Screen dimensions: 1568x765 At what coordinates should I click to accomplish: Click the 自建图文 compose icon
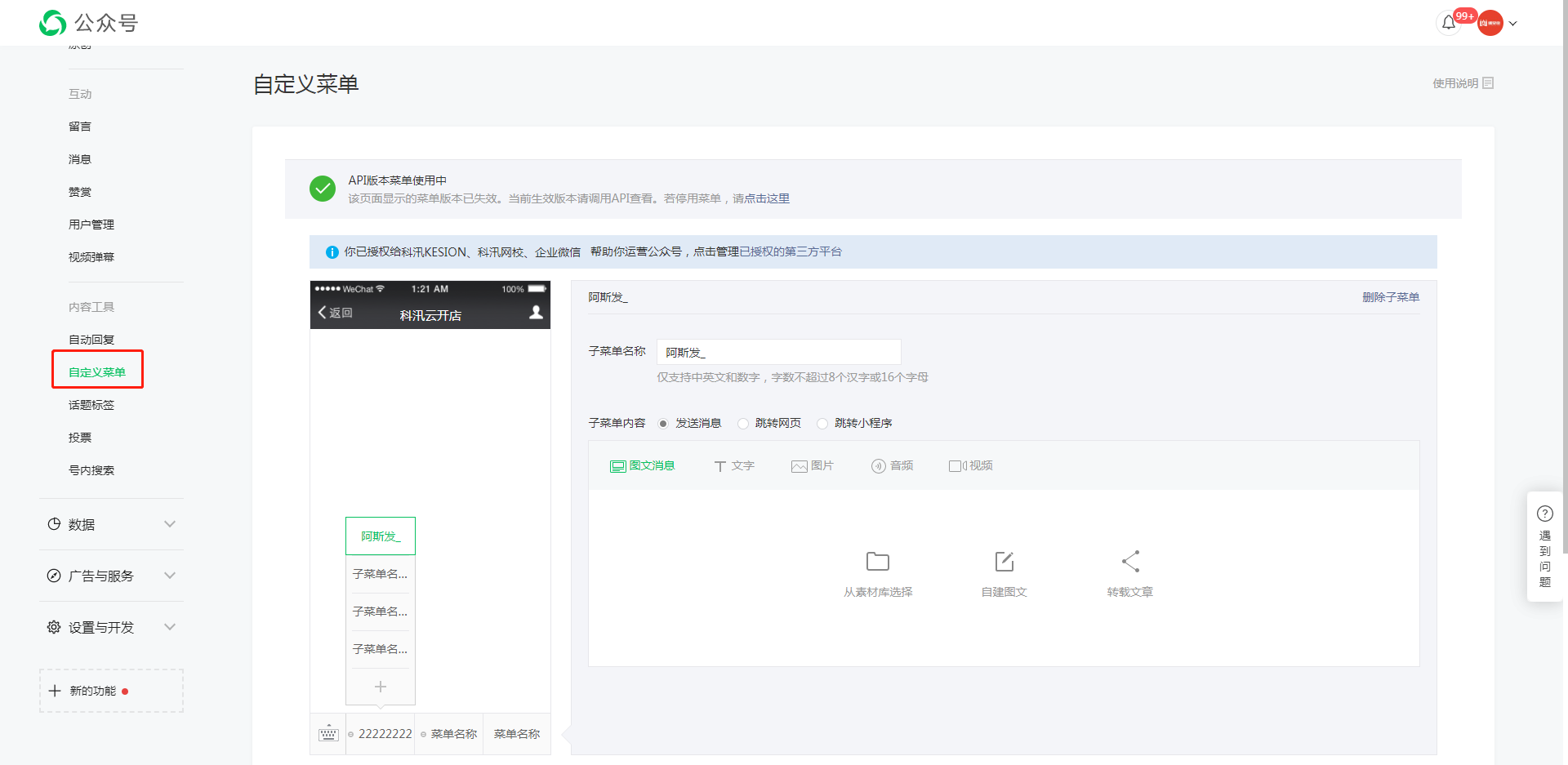(1003, 561)
